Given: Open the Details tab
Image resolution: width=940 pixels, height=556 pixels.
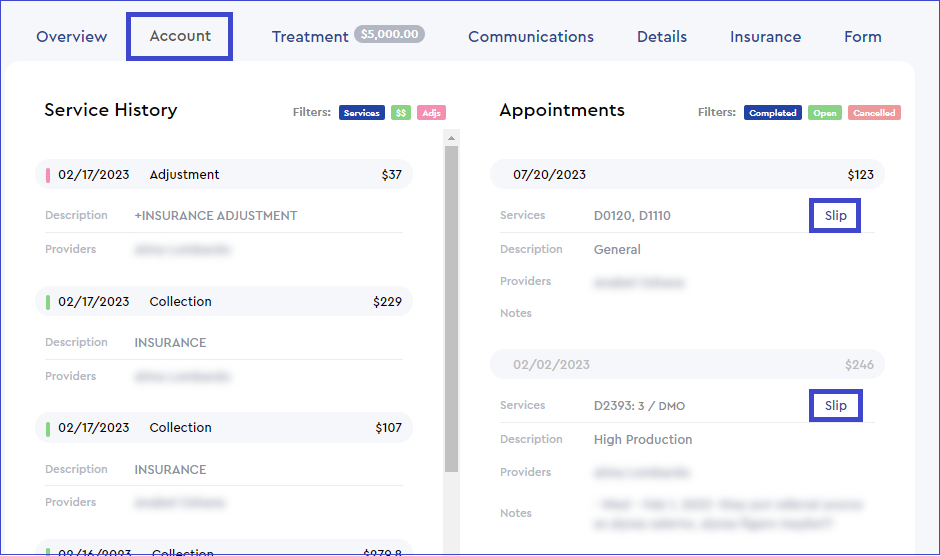Looking at the screenshot, I should click(x=661, y=37).
